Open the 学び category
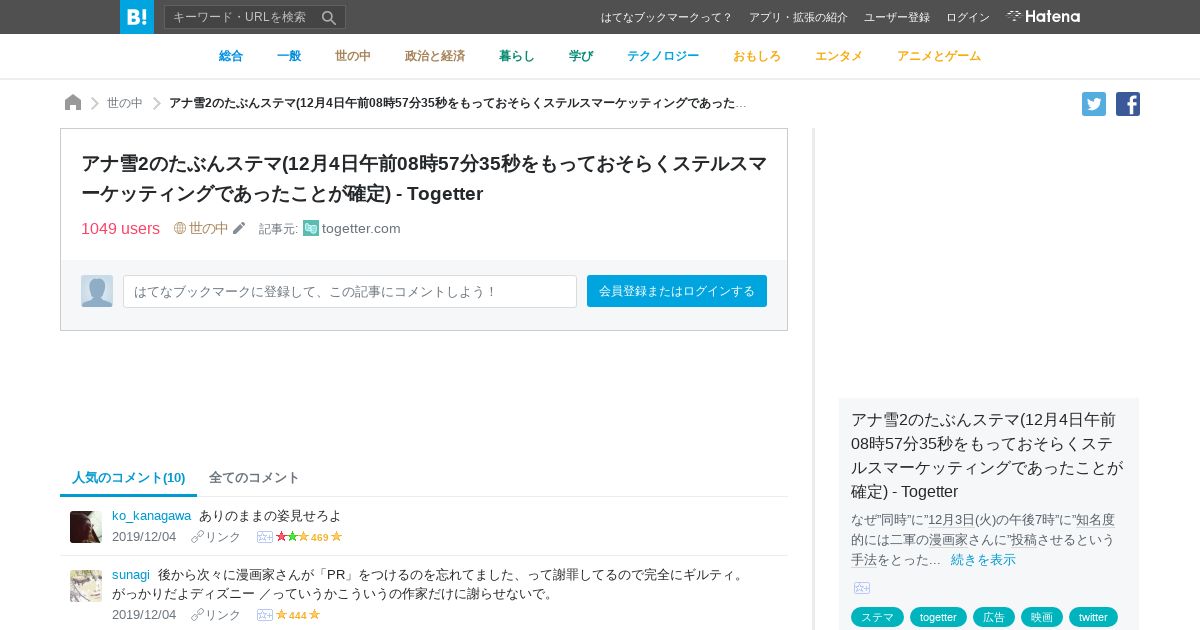Viewport: 1200px width, 630px height. click(581, 56)
